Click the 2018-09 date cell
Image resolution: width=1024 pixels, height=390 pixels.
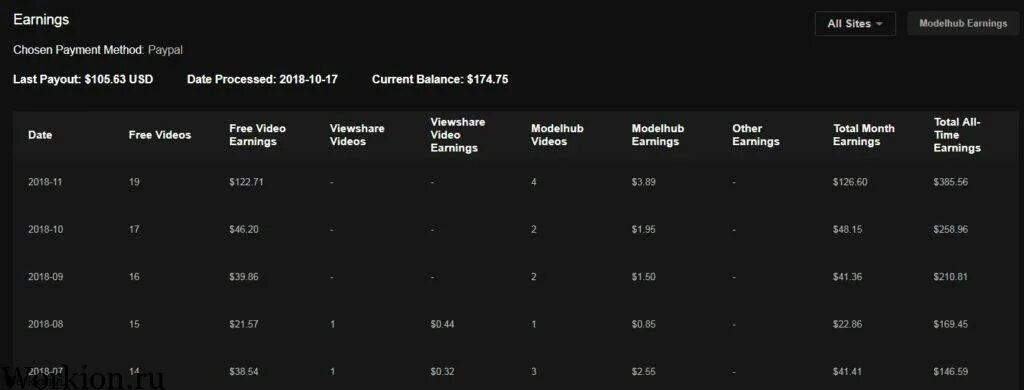pyautogui.click(x=45, y=277)
